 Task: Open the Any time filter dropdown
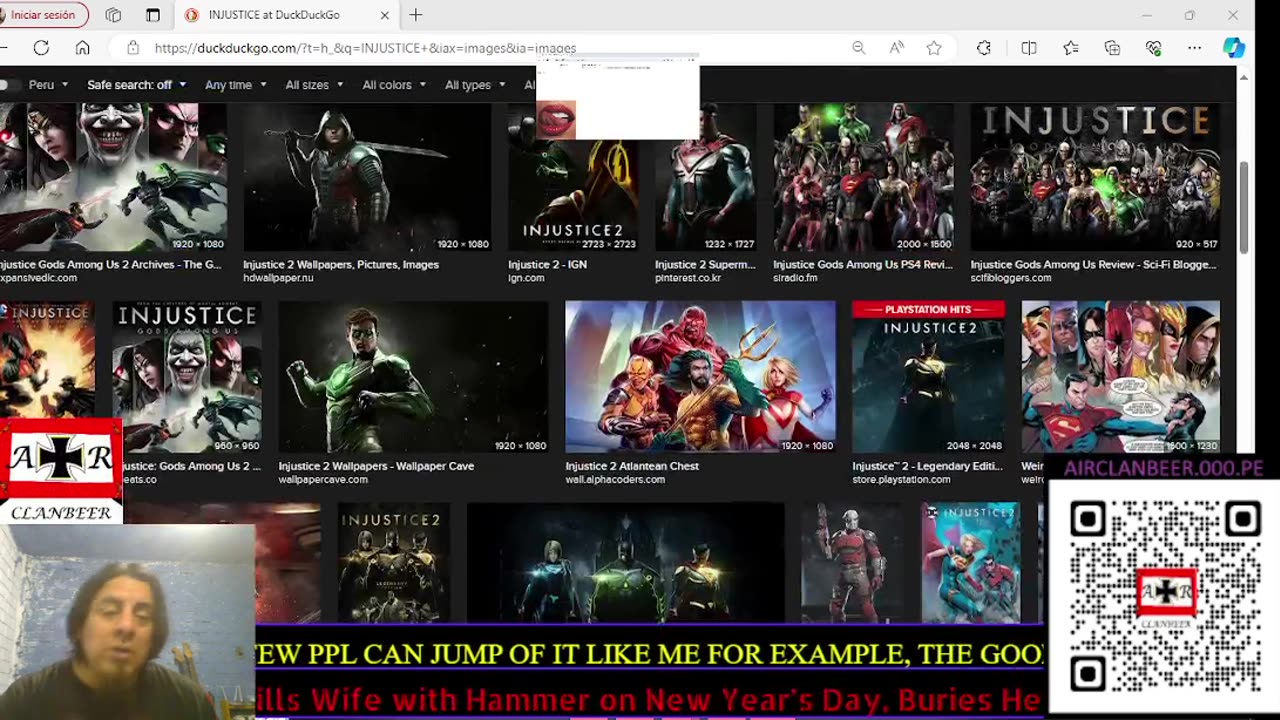(236, 85)
